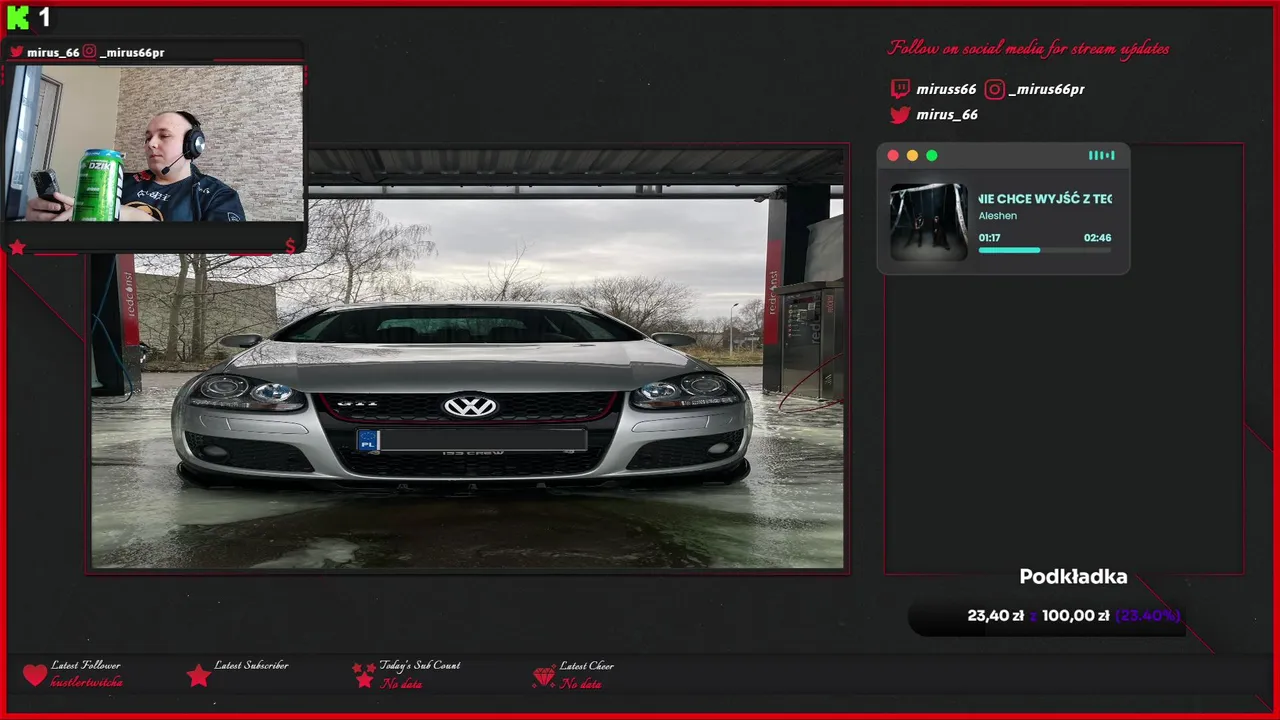Click the Instagram icon in the social media panel

[994, 89]
